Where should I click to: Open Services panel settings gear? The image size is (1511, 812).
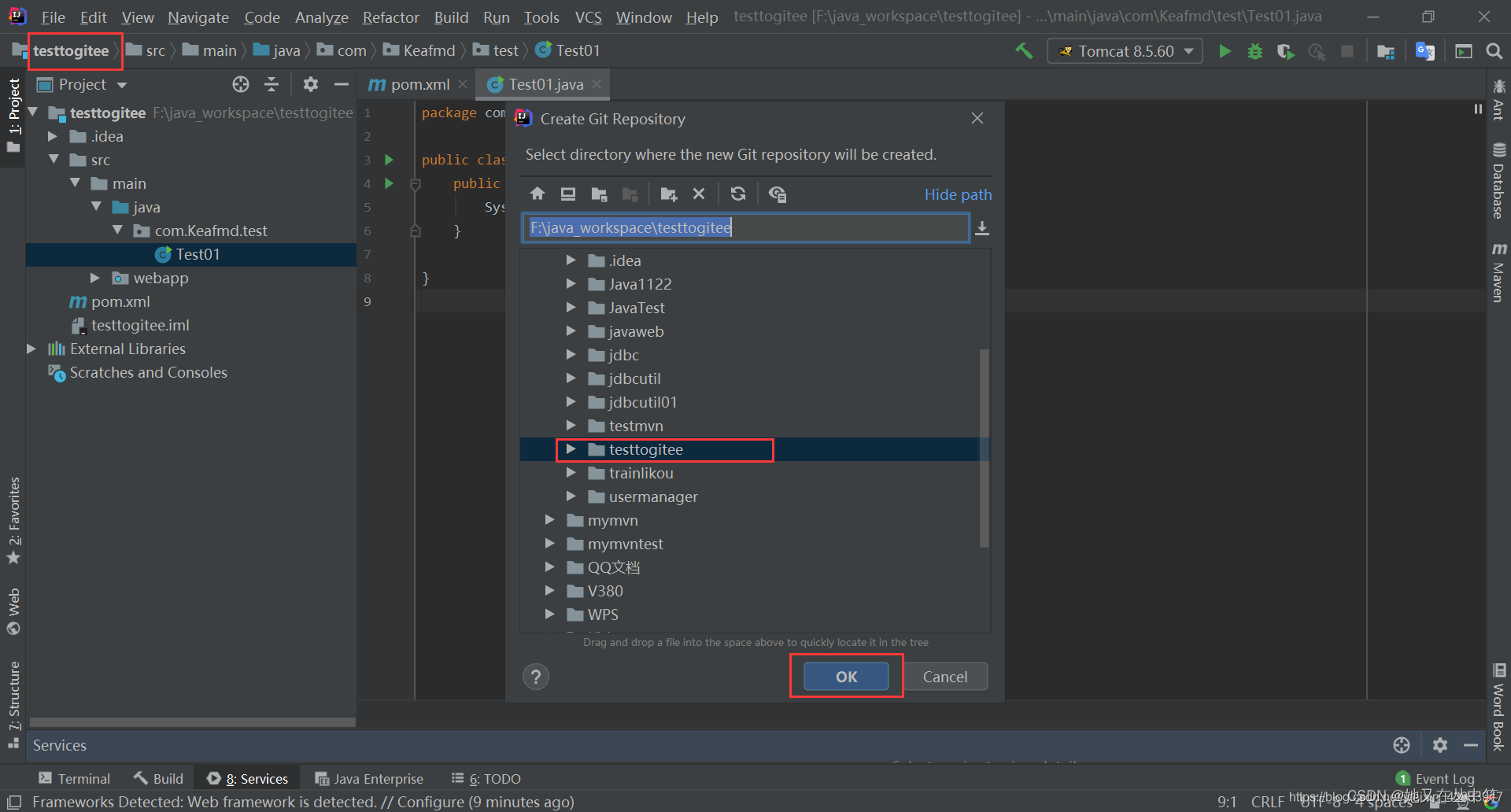pyautogui.click(x=1440, y=745)
